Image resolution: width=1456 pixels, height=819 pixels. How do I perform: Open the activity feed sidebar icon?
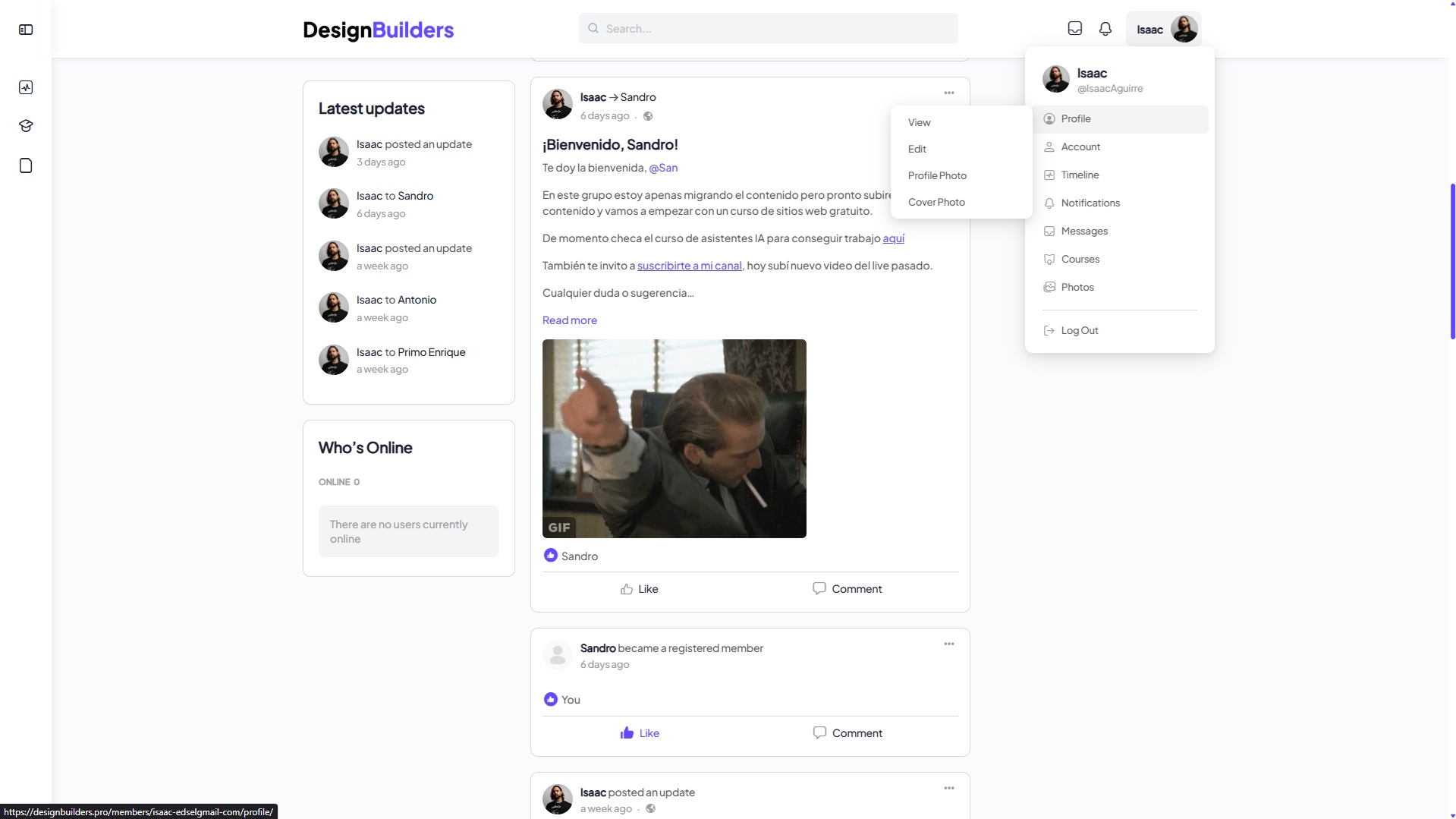tap(26, 87)
